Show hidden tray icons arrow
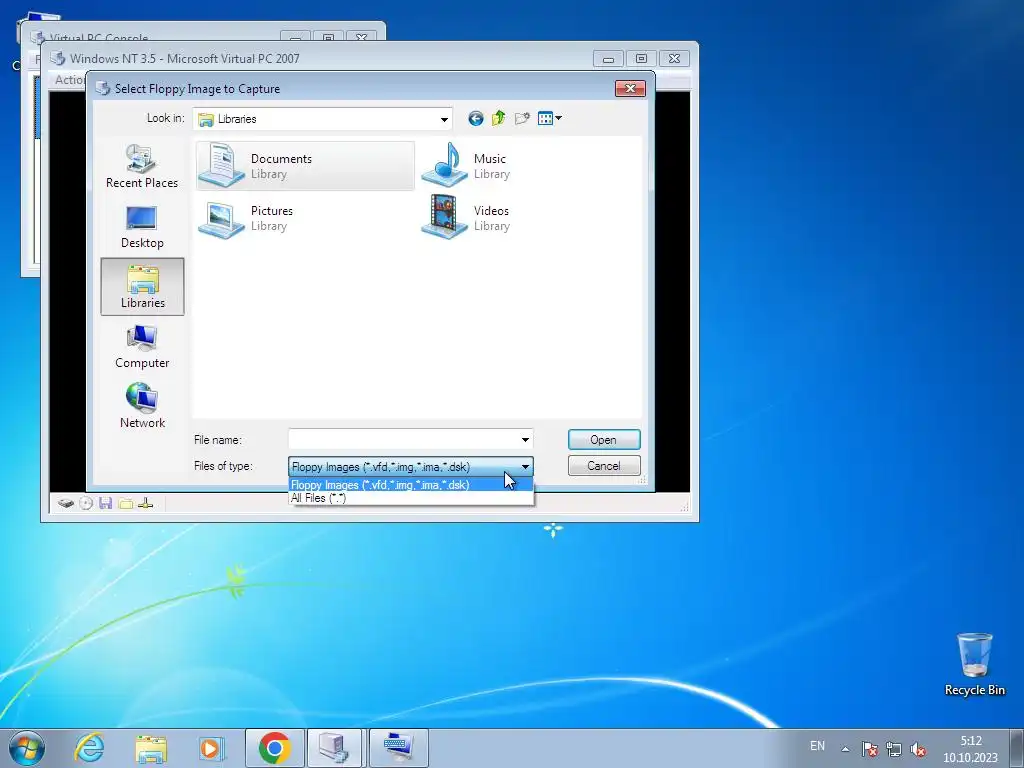1024x768 pixels. coord(845,749)
